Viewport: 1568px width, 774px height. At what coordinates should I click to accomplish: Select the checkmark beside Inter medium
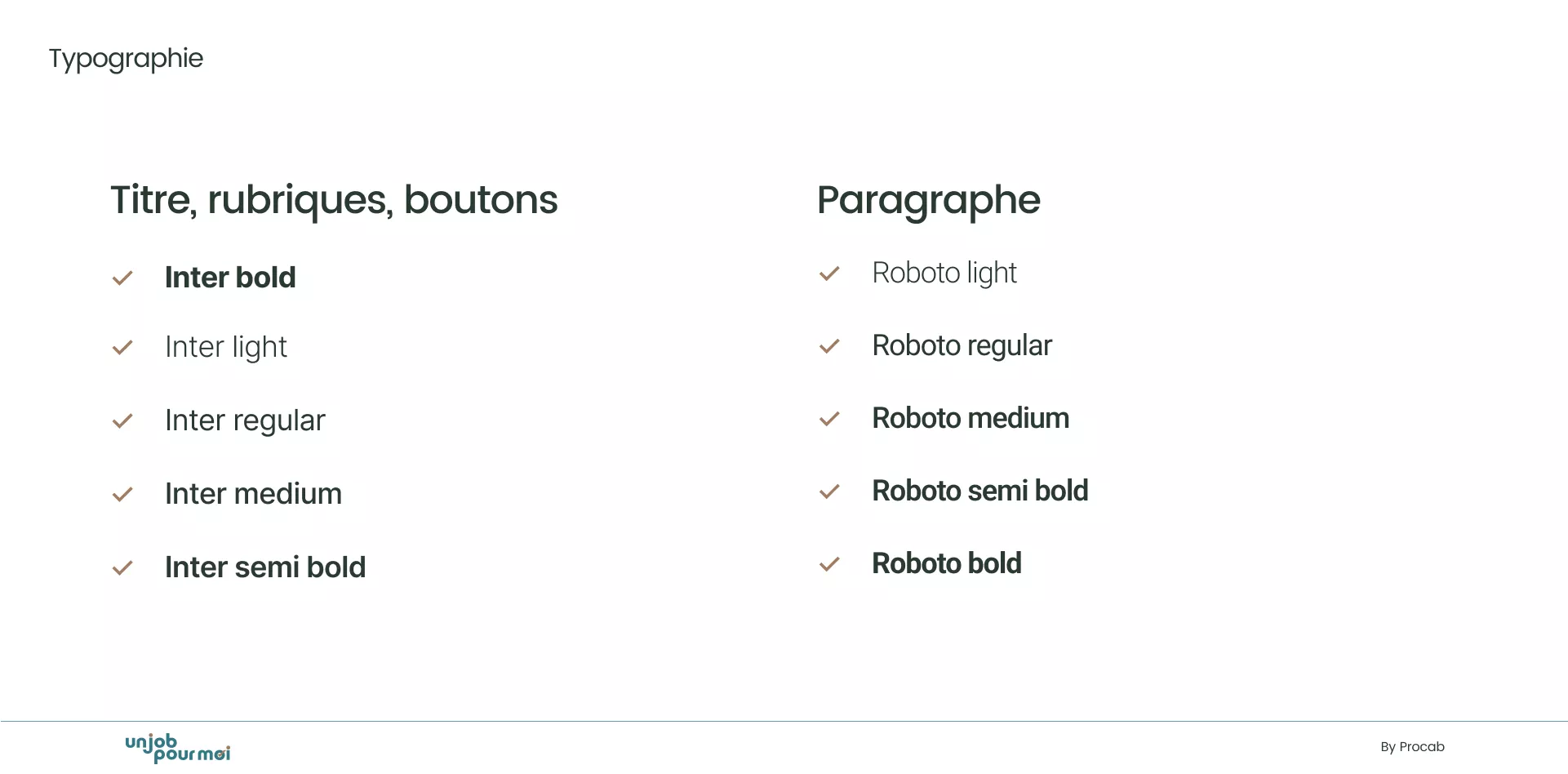point(122,495)
